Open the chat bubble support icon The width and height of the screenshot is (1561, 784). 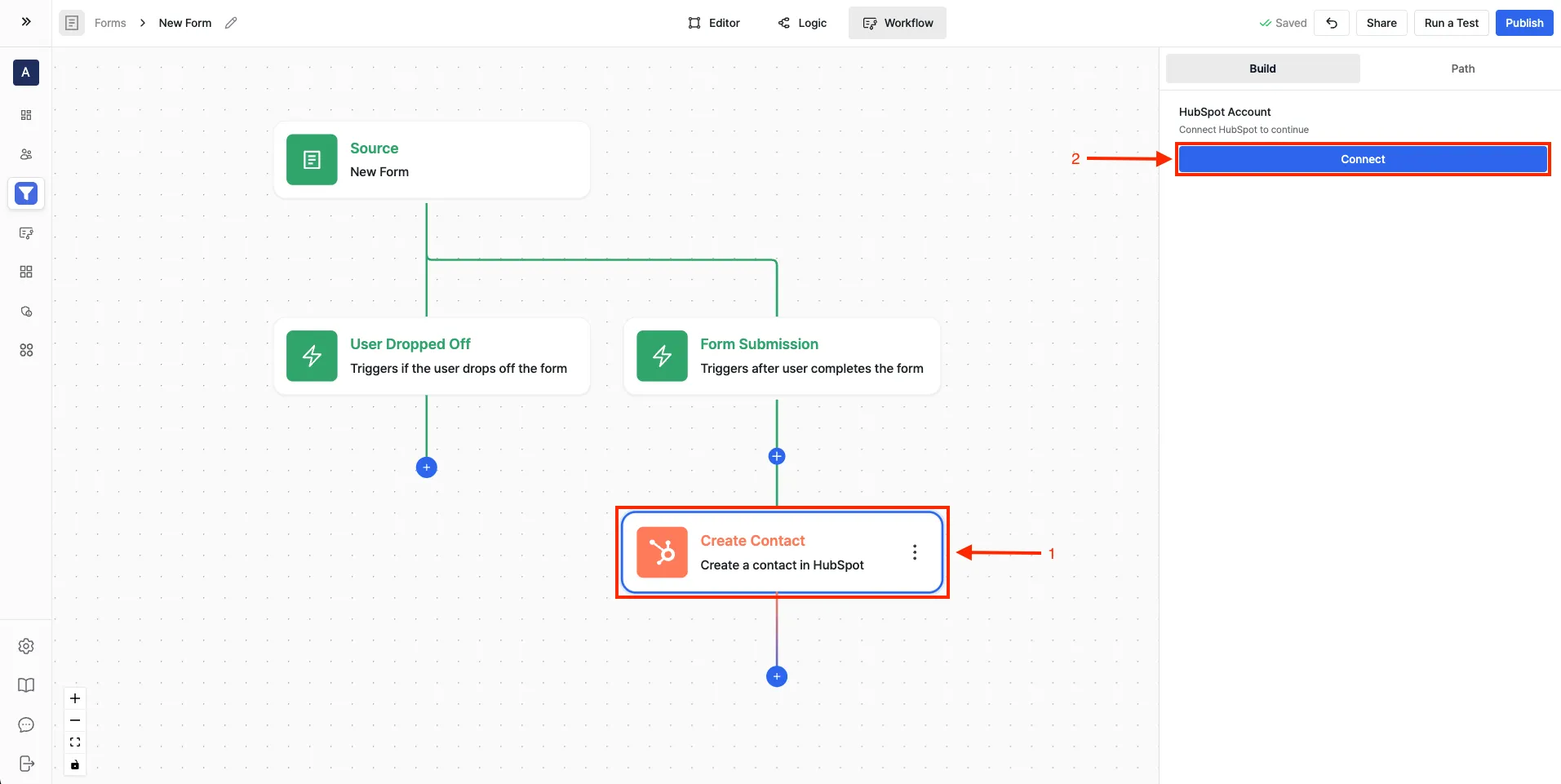26,724
